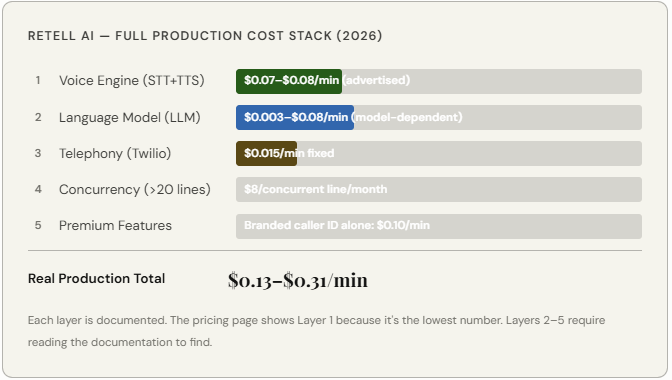This screenshot has height=380, width=672.
Task: Click the '(model-dependent)' text in the LLM bar
Action: (407, 117)
